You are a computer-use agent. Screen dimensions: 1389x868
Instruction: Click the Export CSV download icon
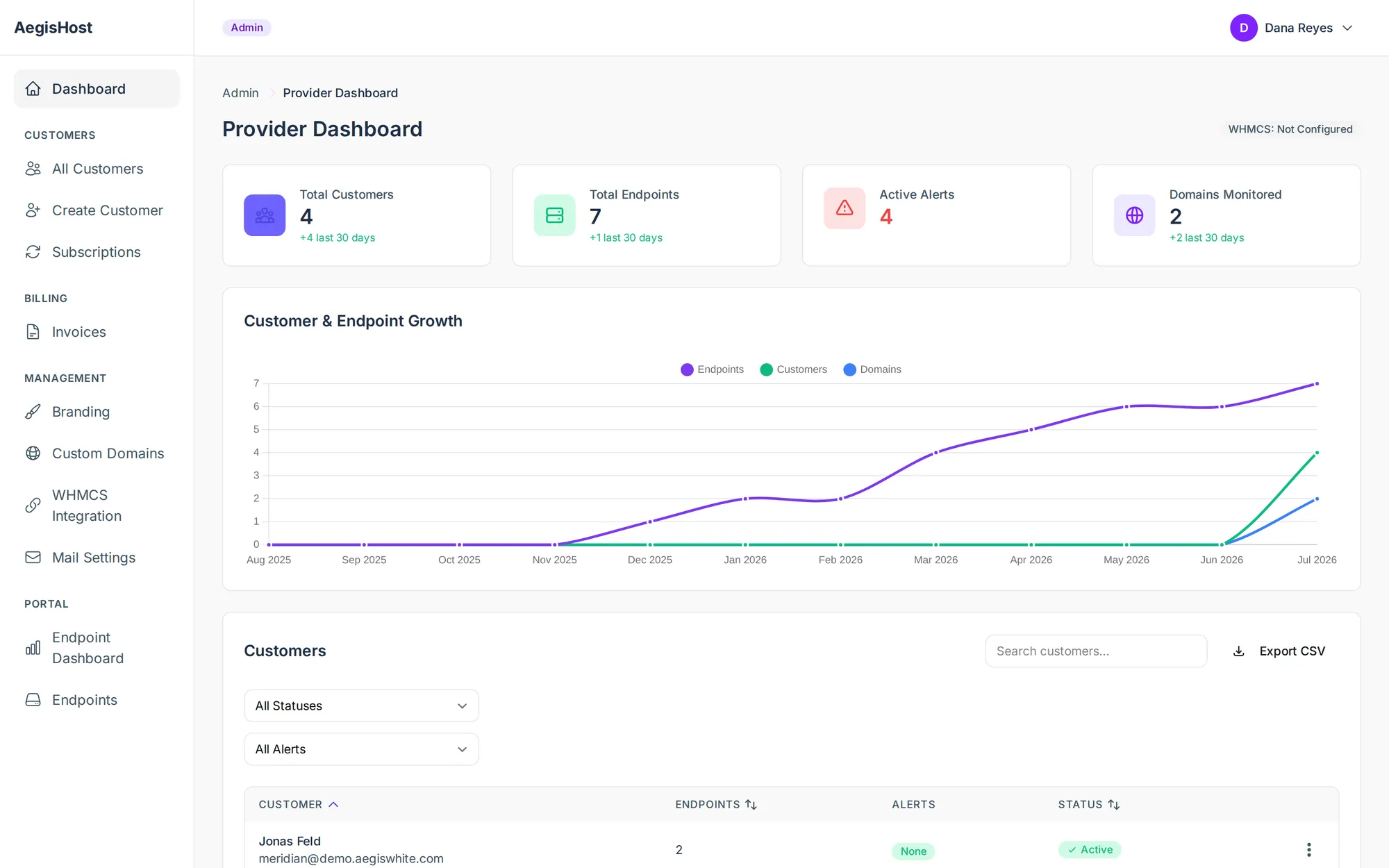[1238, 651]
